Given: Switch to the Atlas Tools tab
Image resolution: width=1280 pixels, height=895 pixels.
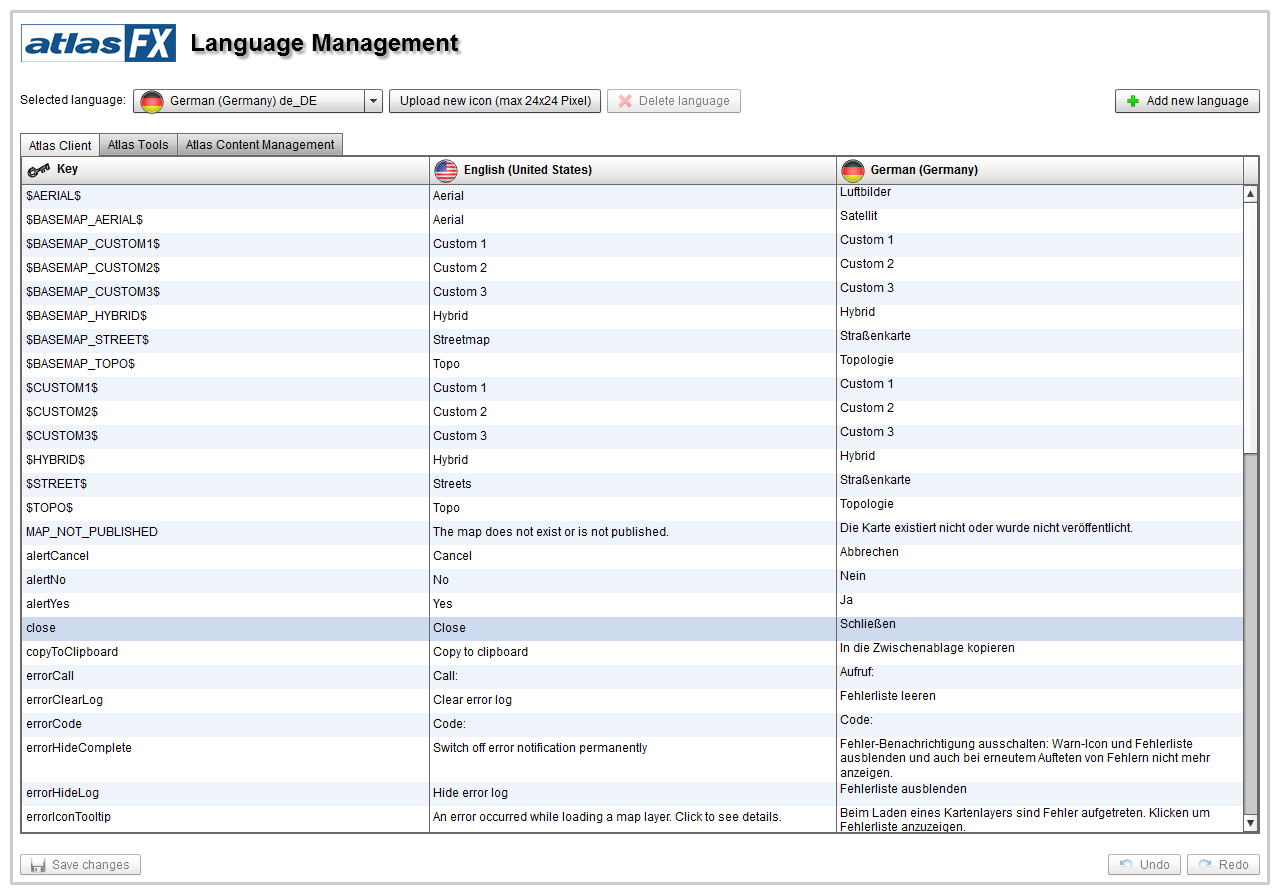Looking at the screenshot, I should (138, 145).
